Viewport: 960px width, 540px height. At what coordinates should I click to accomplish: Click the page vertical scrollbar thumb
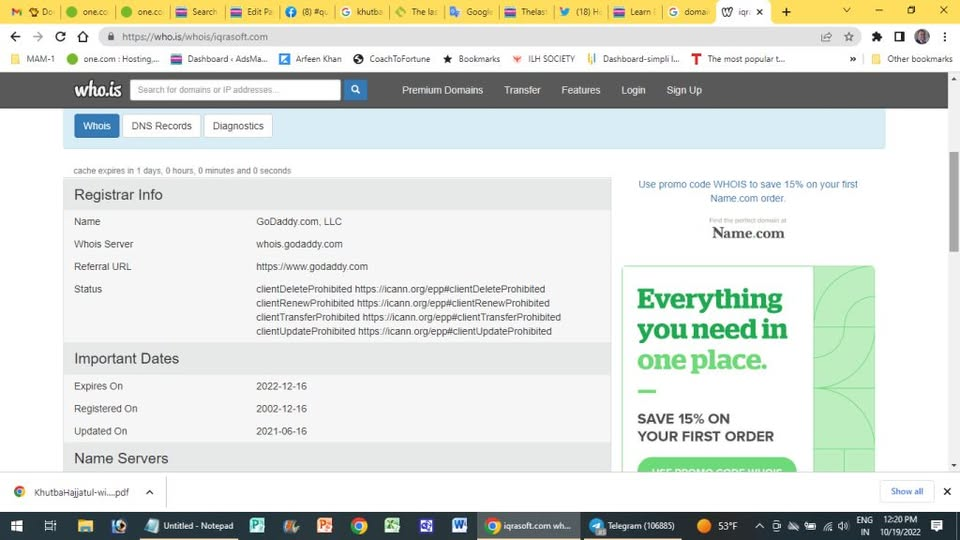pos(953,201)
